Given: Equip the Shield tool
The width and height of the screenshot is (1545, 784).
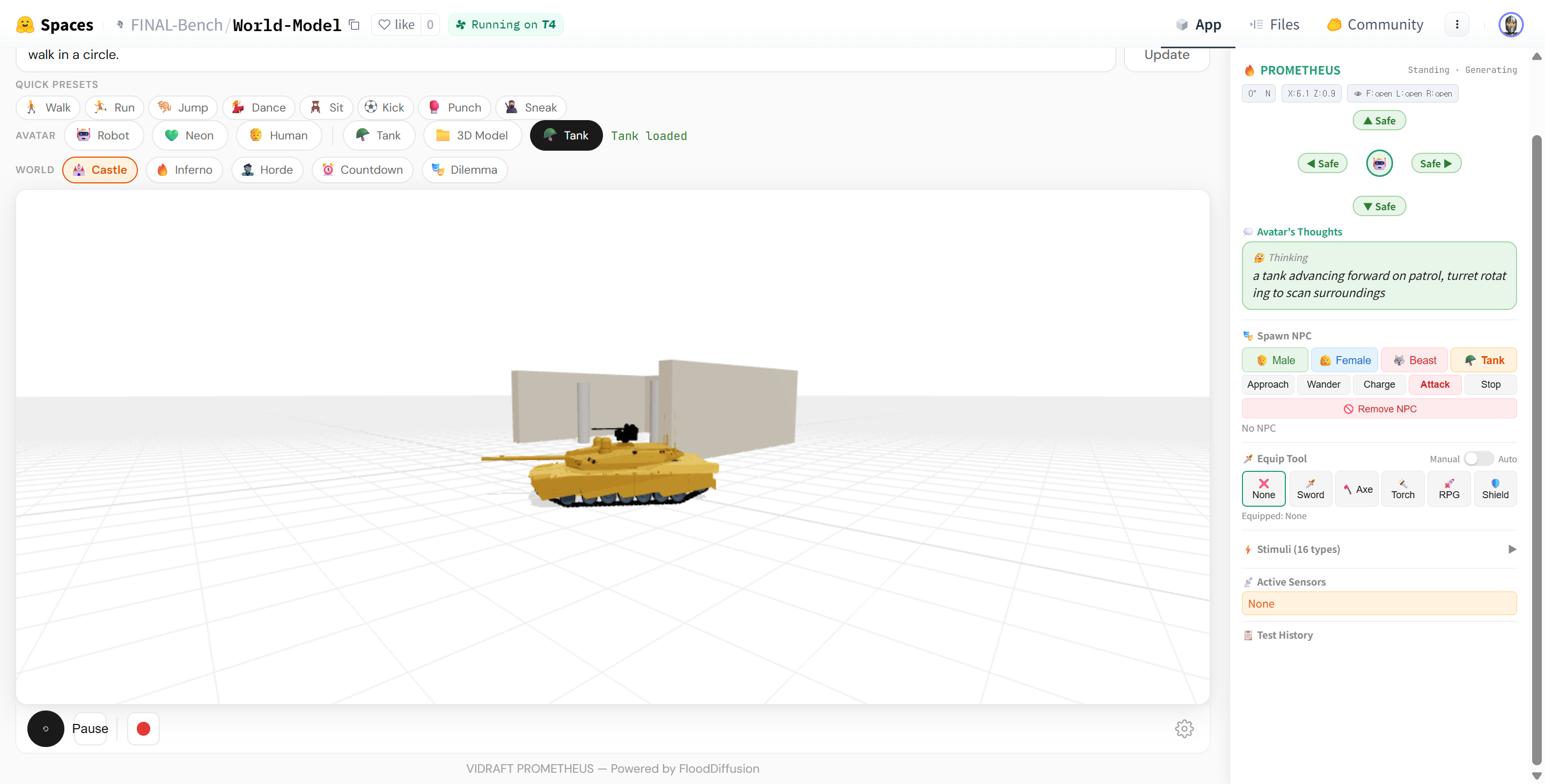Looking at the screenshot, I should pyautogui.click(x=1495, y=489).
